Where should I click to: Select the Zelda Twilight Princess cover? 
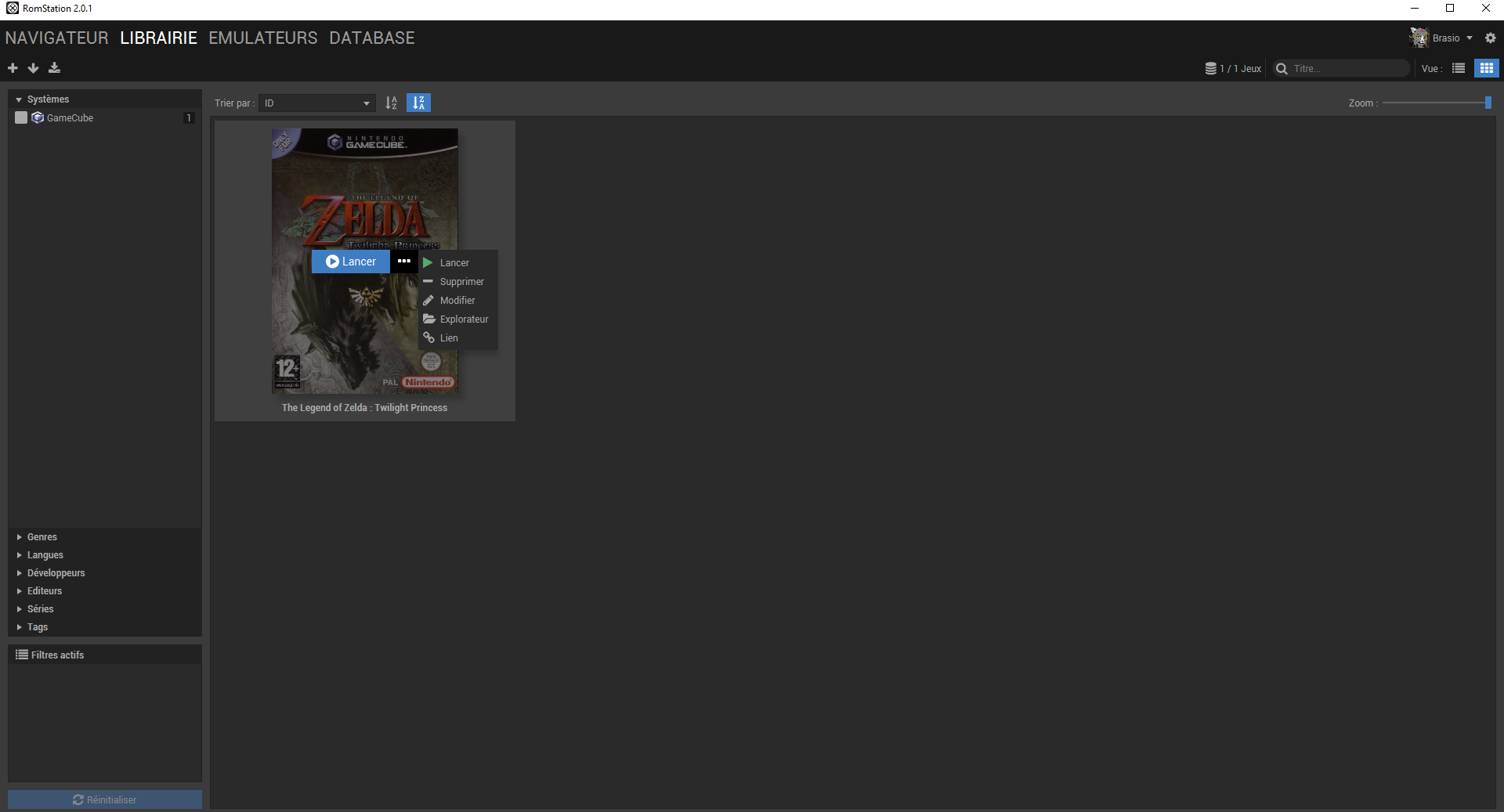(365, 261)
